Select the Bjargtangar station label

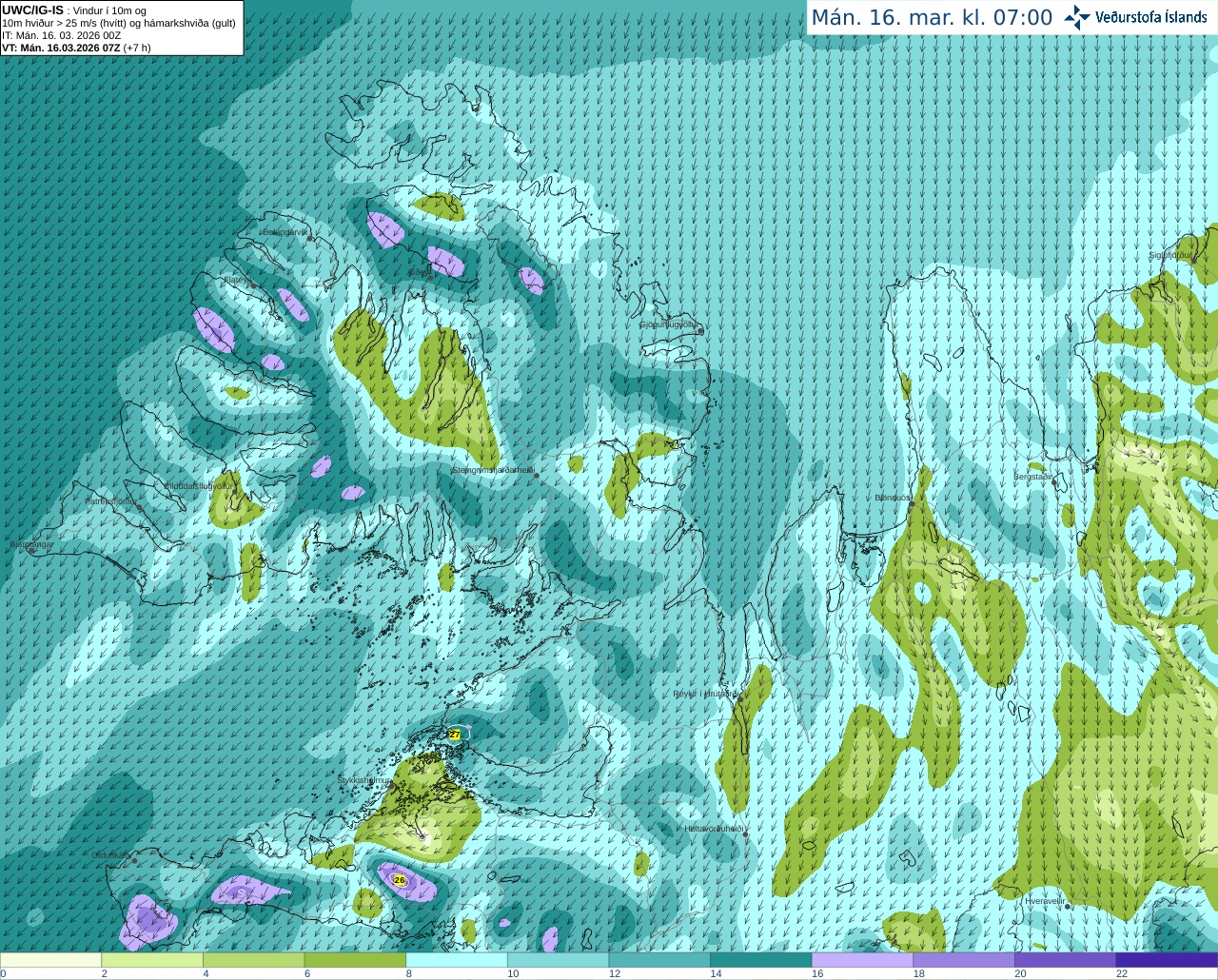point(31,545)
